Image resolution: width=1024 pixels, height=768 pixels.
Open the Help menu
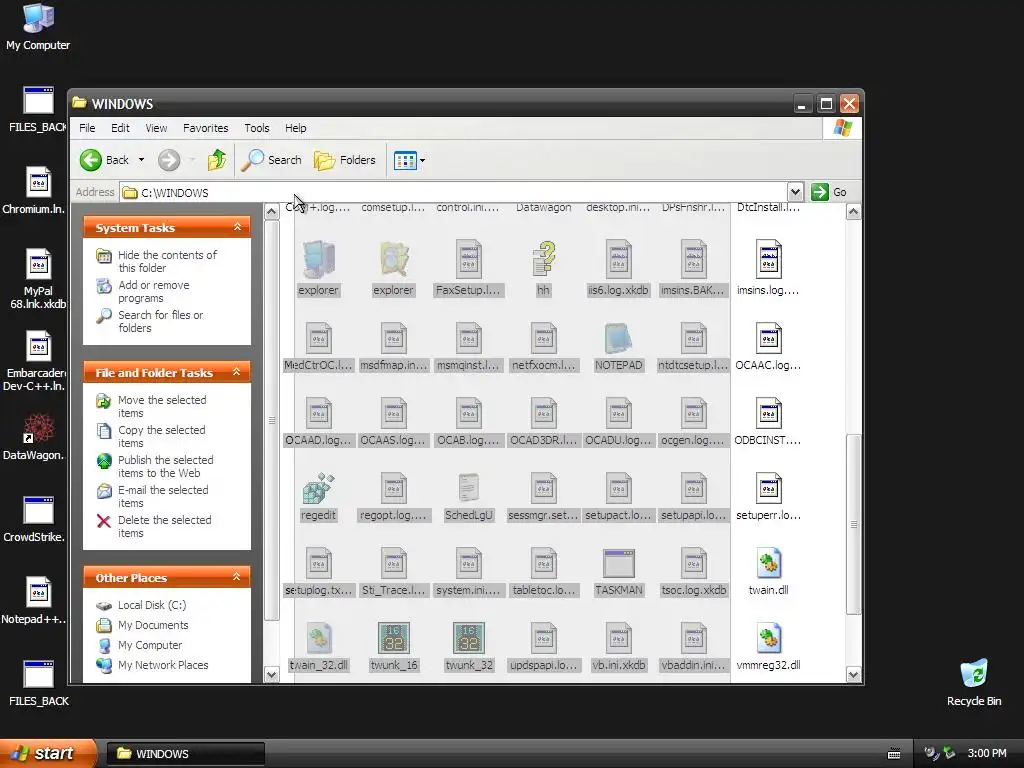(x=295, y=128)
